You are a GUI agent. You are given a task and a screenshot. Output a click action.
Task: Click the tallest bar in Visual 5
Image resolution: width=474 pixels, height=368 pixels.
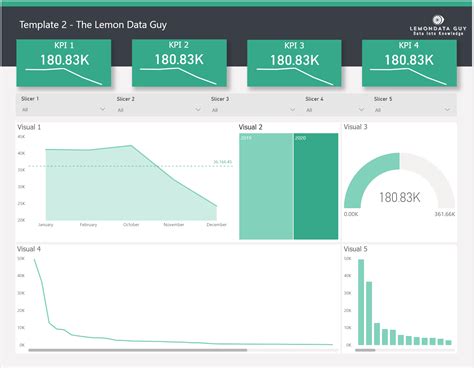coord(361,302)
